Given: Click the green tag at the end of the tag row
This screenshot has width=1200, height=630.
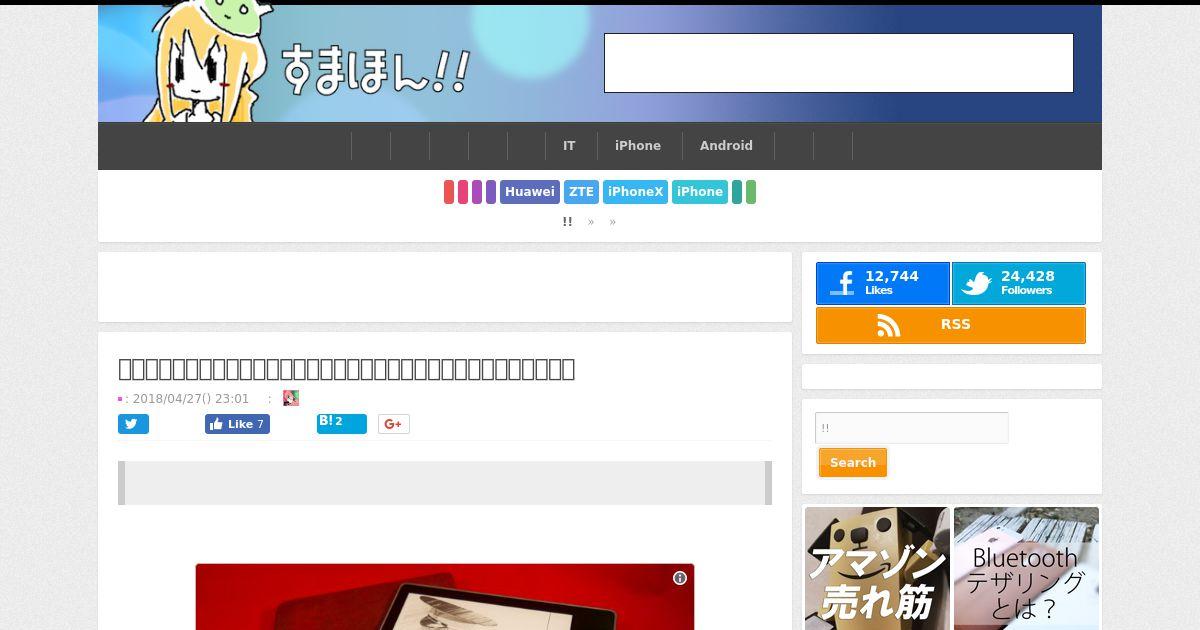Looking at the screenshot, I should coord(751,192).
